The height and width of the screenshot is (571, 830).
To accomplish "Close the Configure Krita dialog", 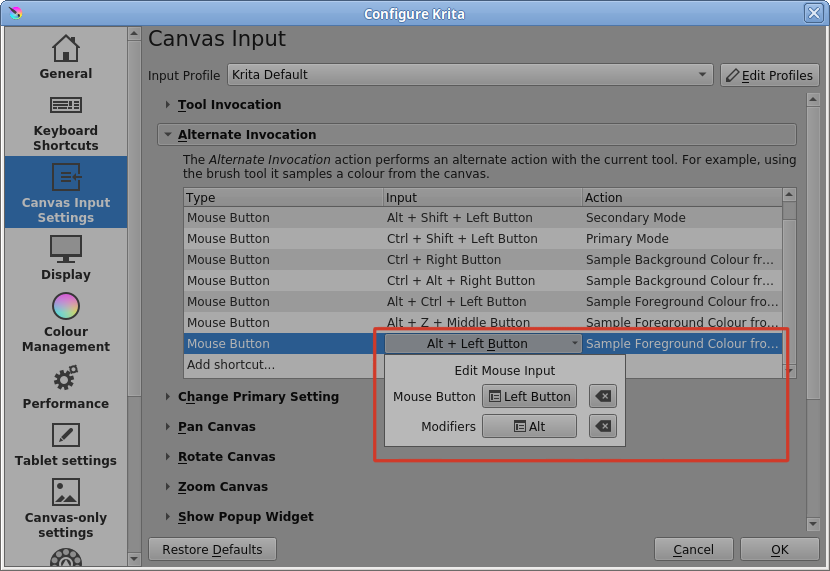I will tap(814, 13).
